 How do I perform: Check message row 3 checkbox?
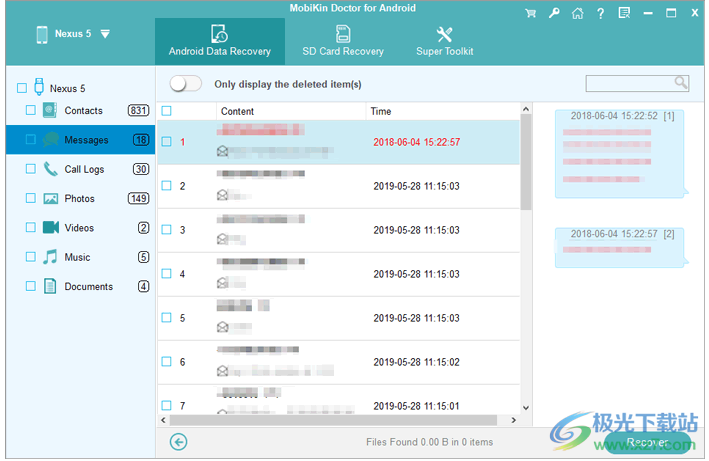click(166, 229)
